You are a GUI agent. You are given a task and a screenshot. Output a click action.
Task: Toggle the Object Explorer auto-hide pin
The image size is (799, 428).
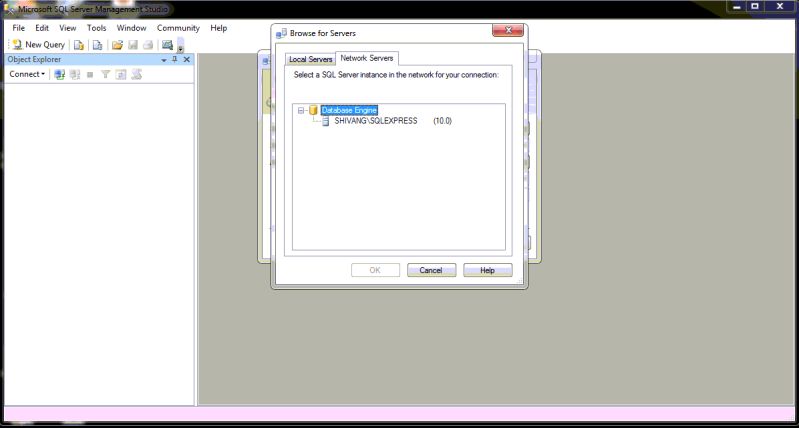(175, 60)
